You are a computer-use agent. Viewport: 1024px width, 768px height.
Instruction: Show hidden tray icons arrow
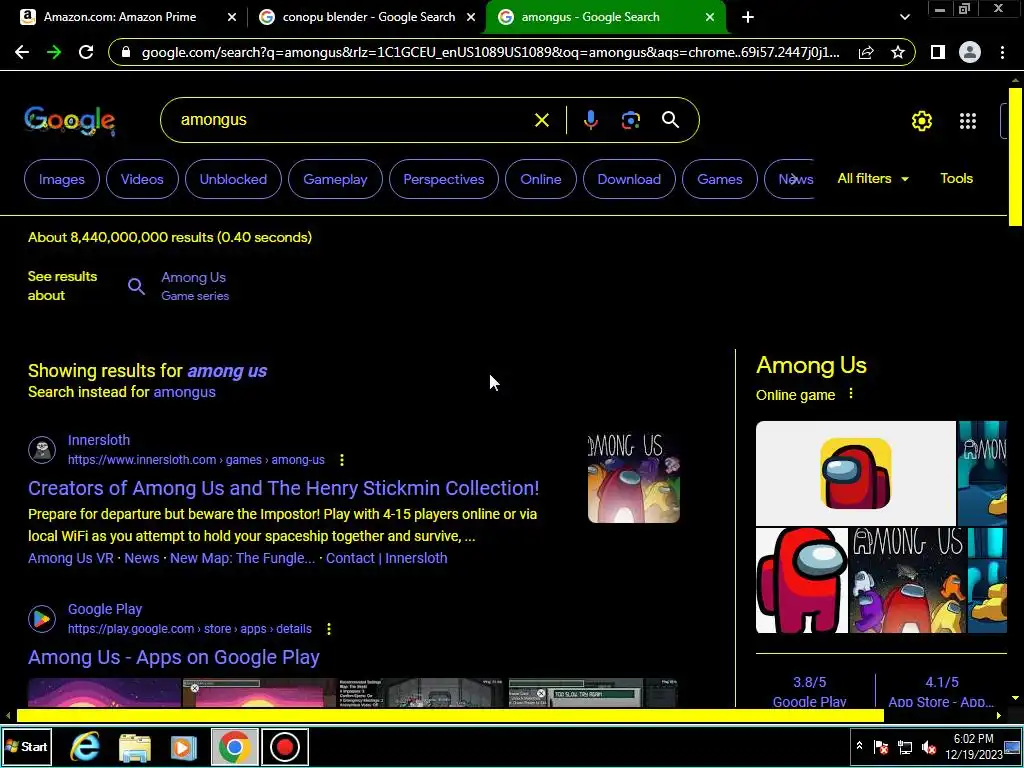(x=859, y=746)
